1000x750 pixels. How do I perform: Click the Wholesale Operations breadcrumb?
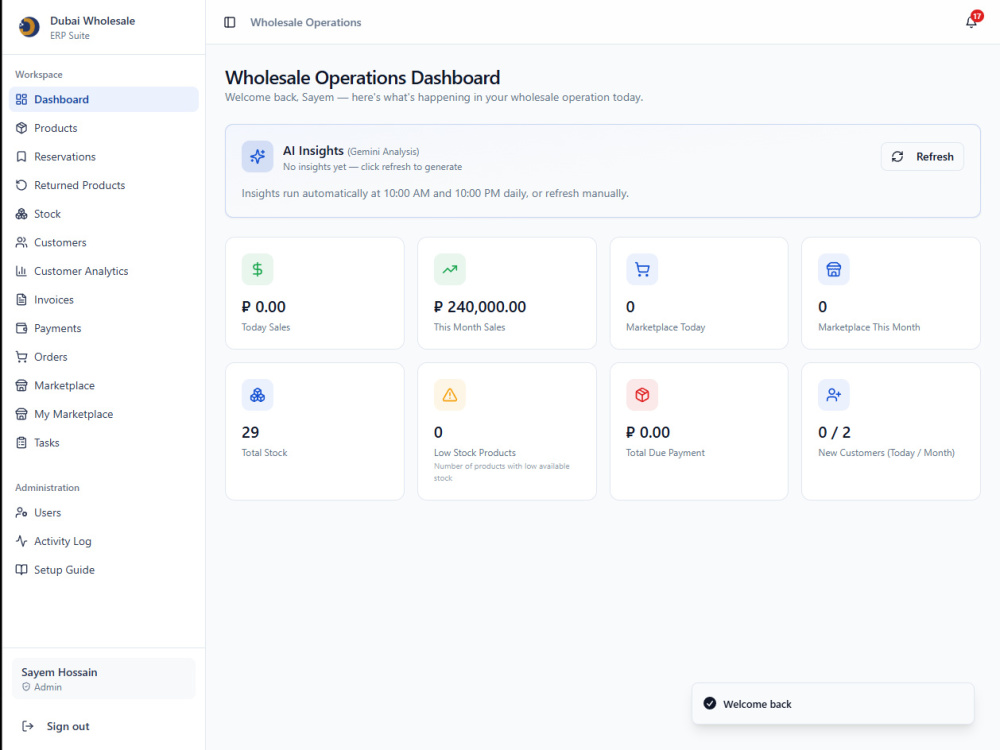(x=305, y=22)
